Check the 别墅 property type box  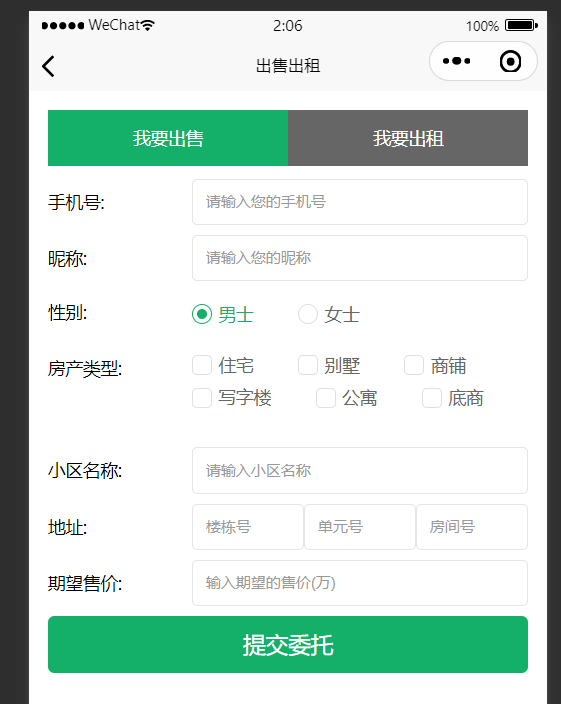point(308,365)
